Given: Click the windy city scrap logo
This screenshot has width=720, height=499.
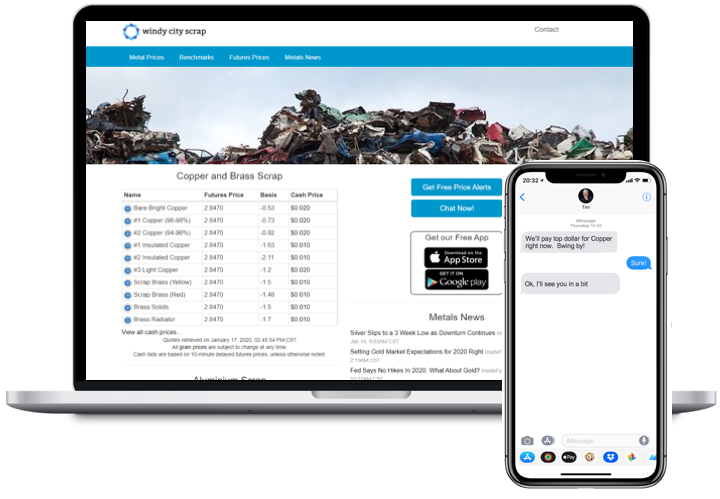Looking at the screenshot, I should click(164, 31).
